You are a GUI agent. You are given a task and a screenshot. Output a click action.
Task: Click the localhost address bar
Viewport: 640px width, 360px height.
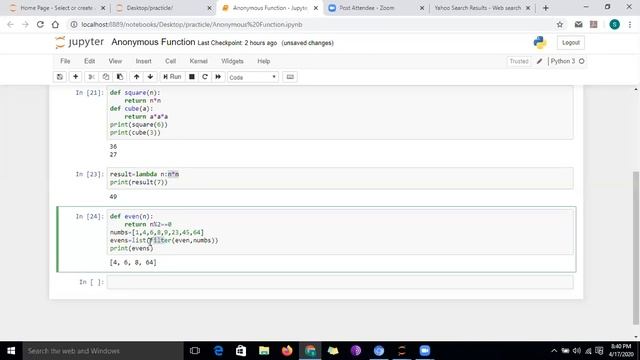[310, 24]
